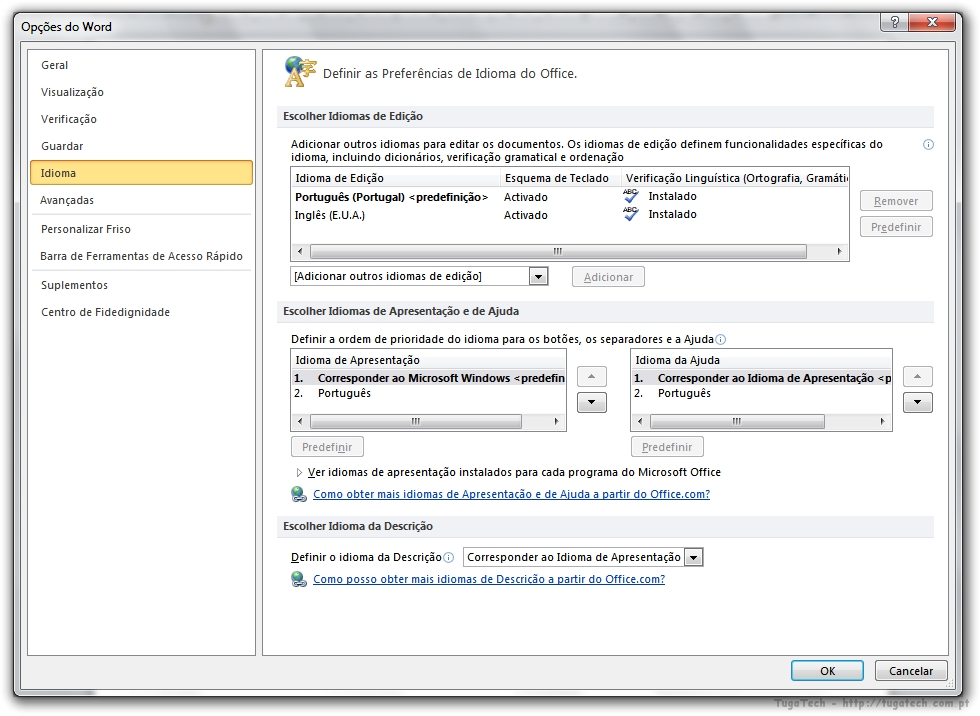Image resolution: width=980 pixels, height=716 pixels.
Task: Click the info icon after 'botões, os separadores e a Ajuda'
Action: pyautogui.click(x=721, y=339)
